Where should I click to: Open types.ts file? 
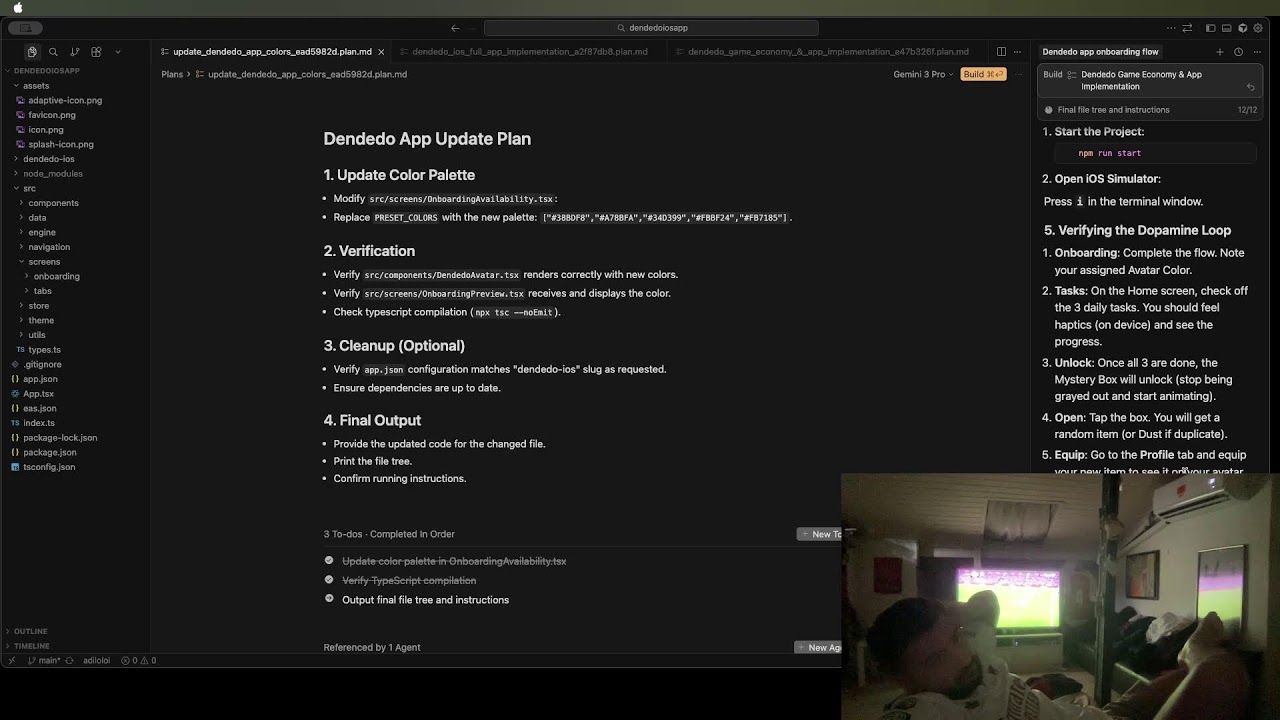(x=44, y=350)
